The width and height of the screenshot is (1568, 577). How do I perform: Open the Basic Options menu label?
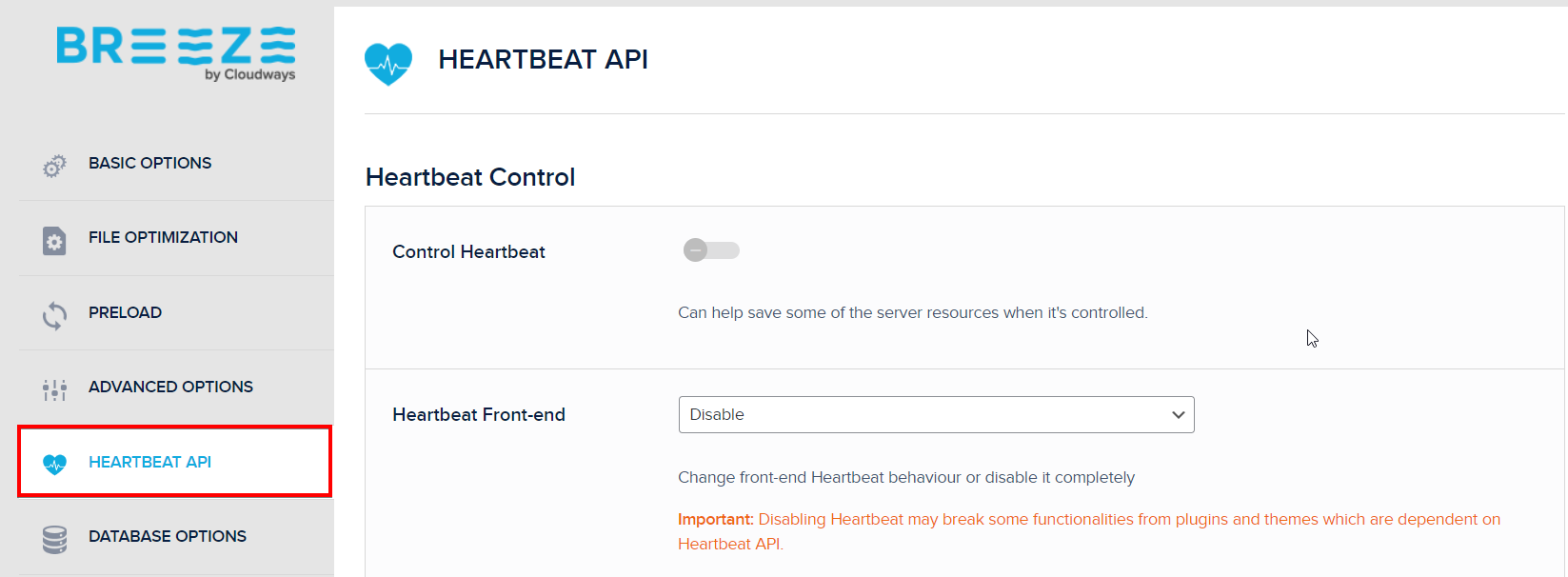coord(149,163)
